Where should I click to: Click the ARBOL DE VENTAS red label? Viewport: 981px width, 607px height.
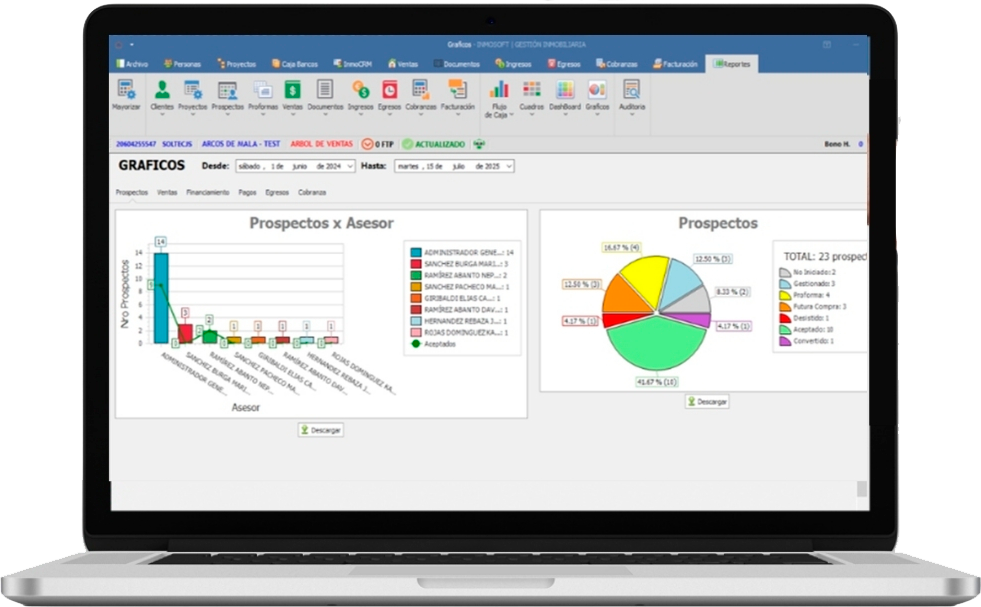322,144
